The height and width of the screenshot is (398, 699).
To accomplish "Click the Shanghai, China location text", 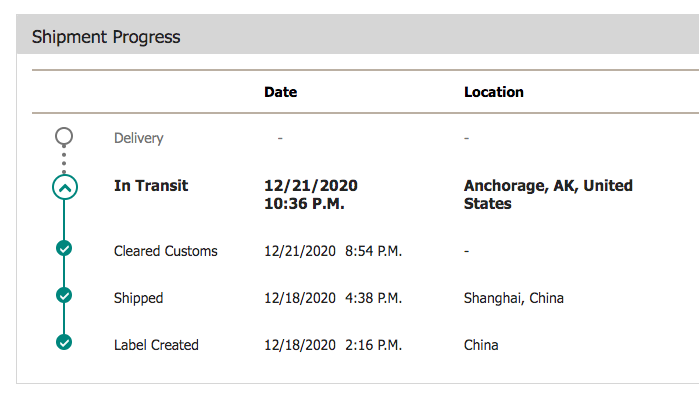I will tap(514, 298).
